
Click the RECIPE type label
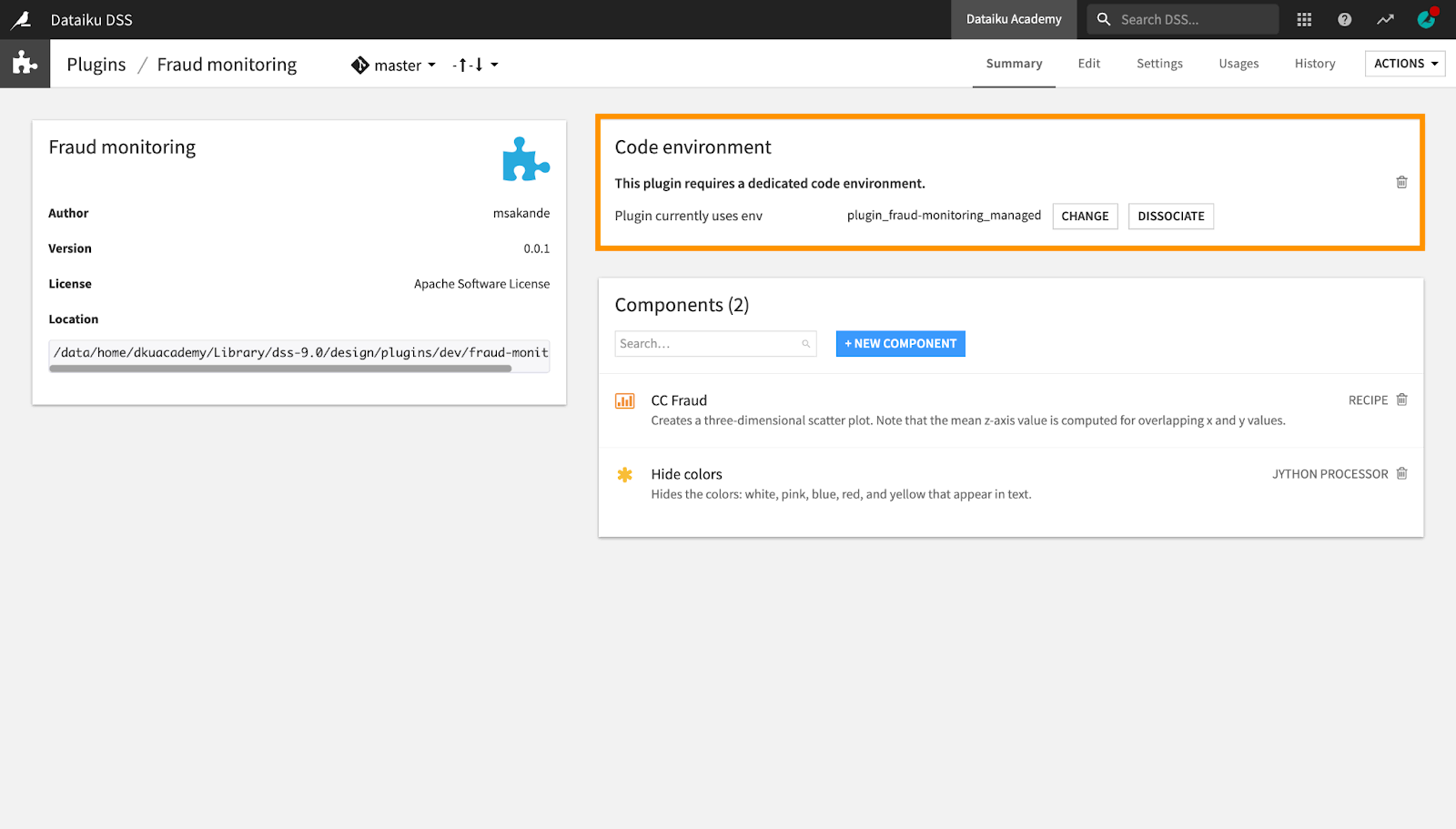point(1368,400)
